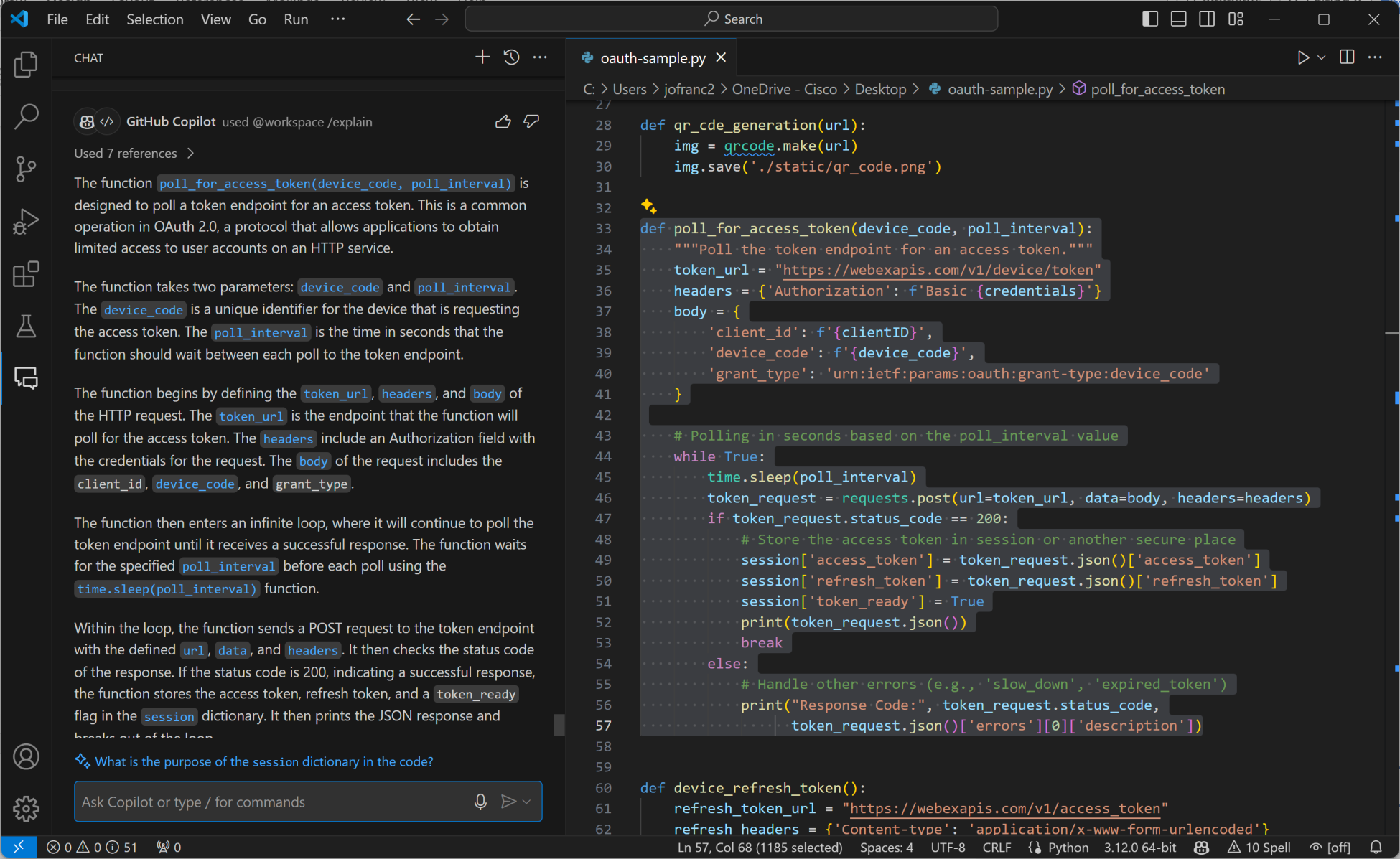Open send options dropdown in chat input
Viewport: 1400px width, 859px height.
click(x=527, y=802)
